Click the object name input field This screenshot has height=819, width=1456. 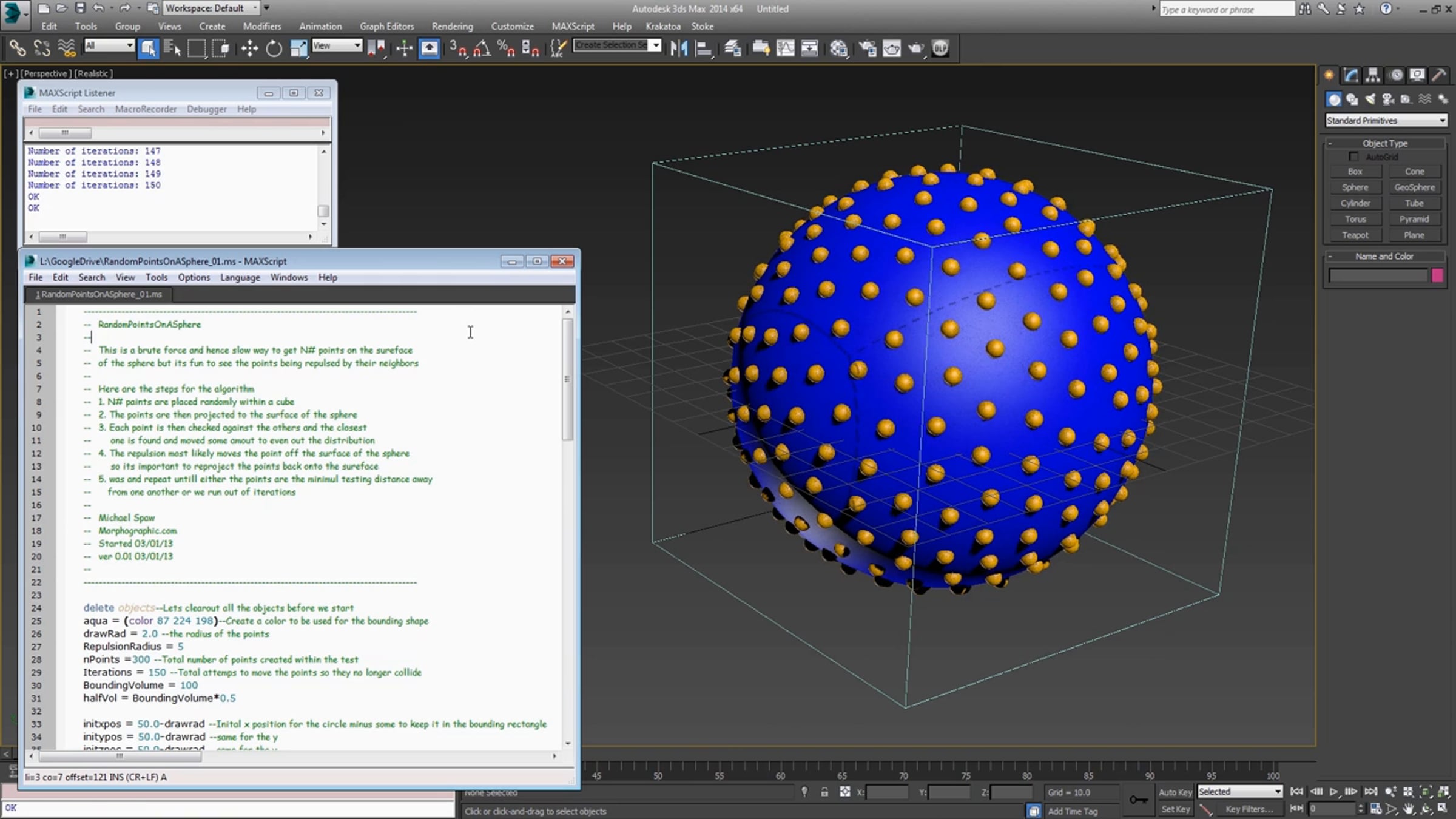coord(1378,275)
